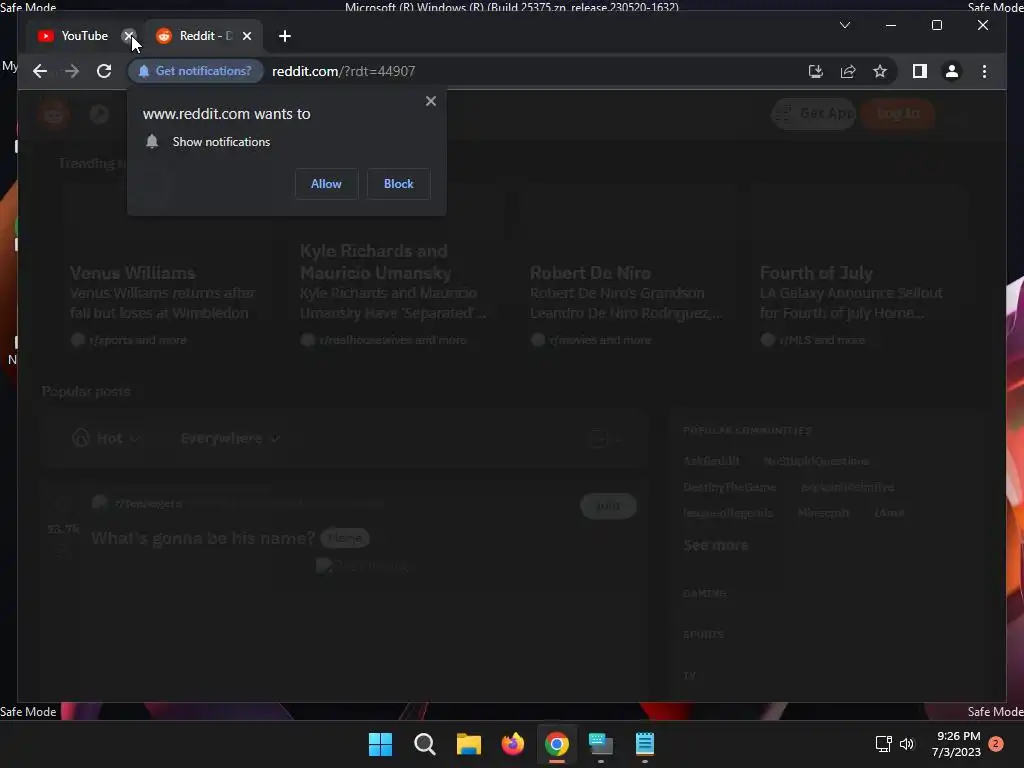Go back using the browser back arrow
This screenshot has width=1024, height=768.
pos(40,71)
